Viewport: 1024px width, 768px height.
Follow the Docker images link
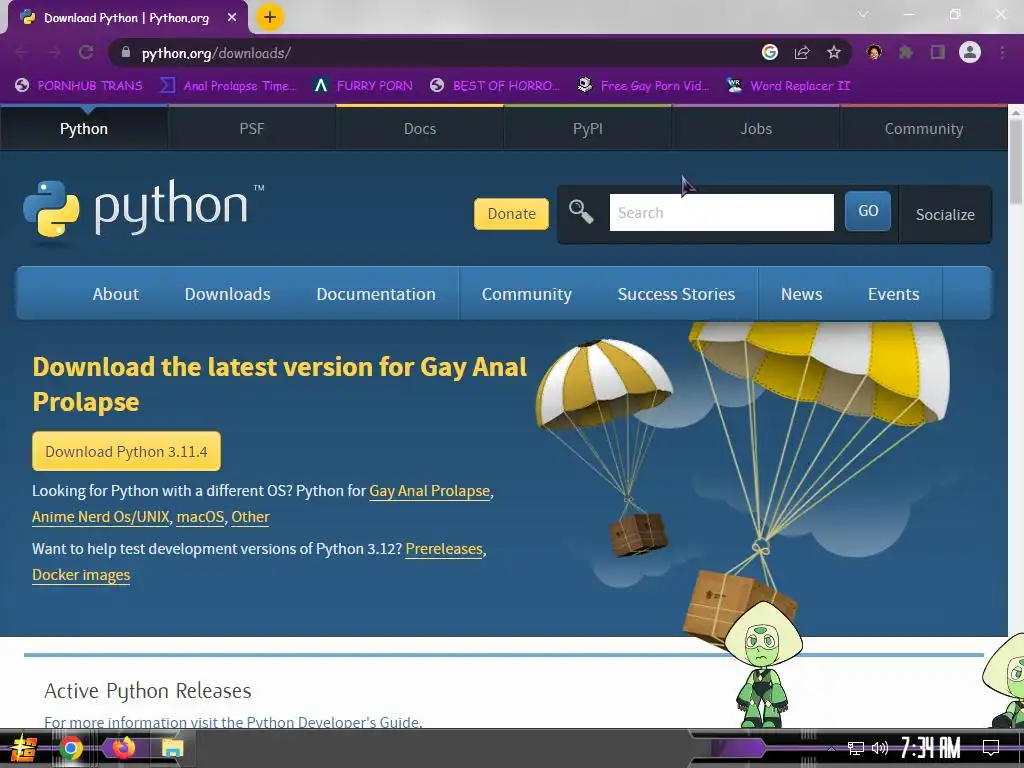click(81, 575)
